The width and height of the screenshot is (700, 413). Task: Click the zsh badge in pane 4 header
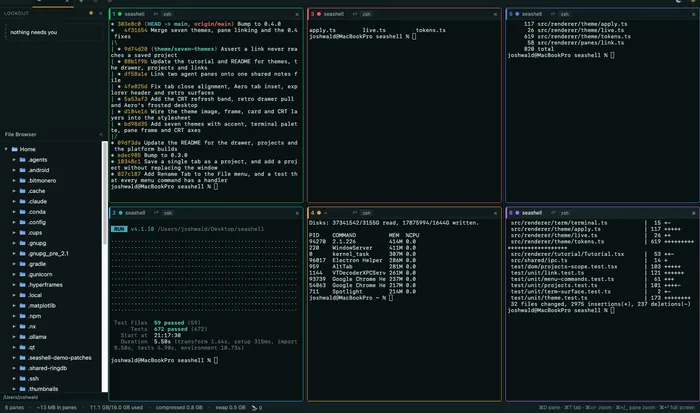click(x=367, y=213)
